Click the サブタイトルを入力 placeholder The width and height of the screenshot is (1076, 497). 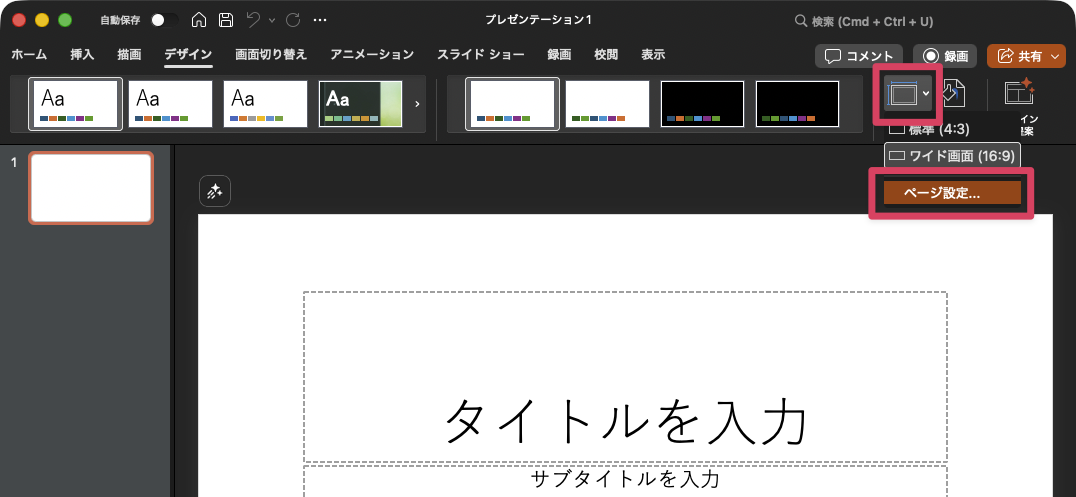coord(625,481)
